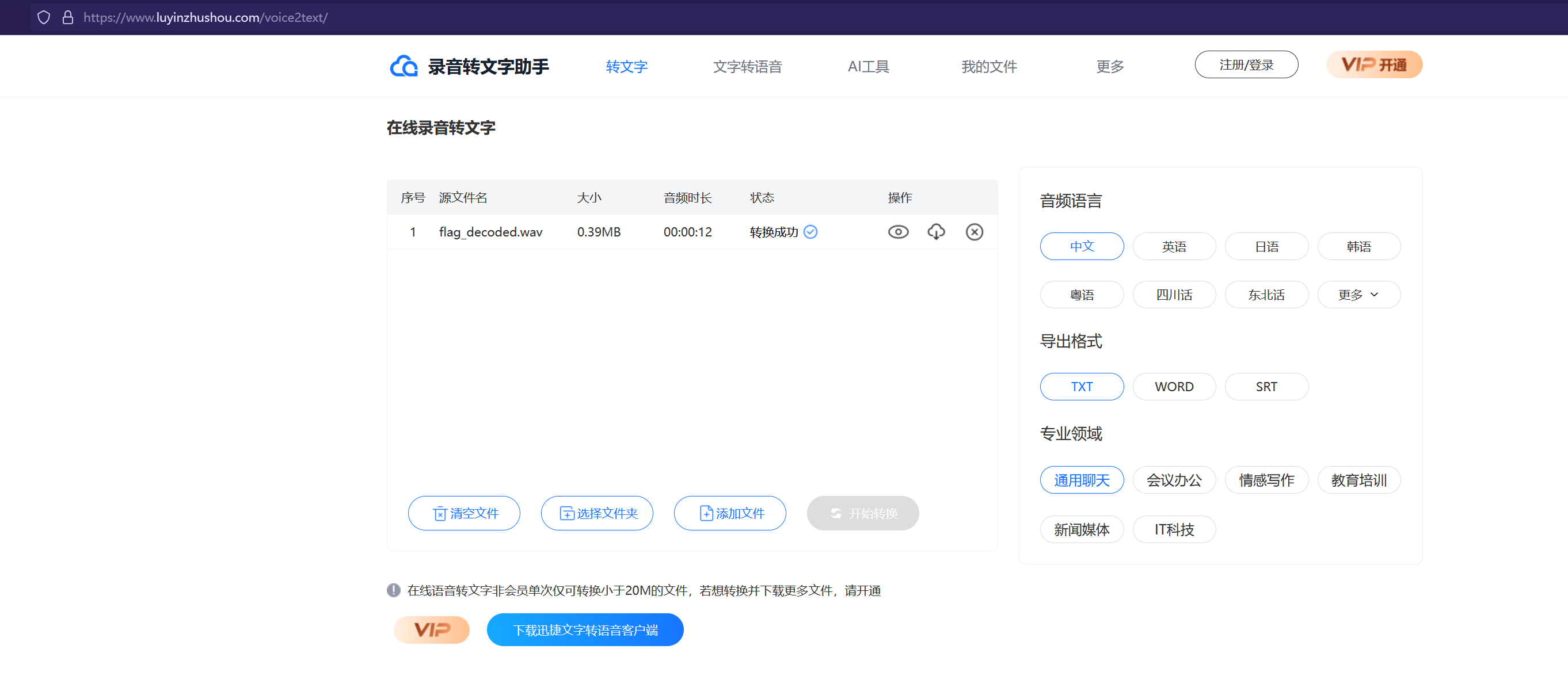Click the VIP 开通 button in header
This screenshot has height=676, width=1568.
coord(1374,64)
